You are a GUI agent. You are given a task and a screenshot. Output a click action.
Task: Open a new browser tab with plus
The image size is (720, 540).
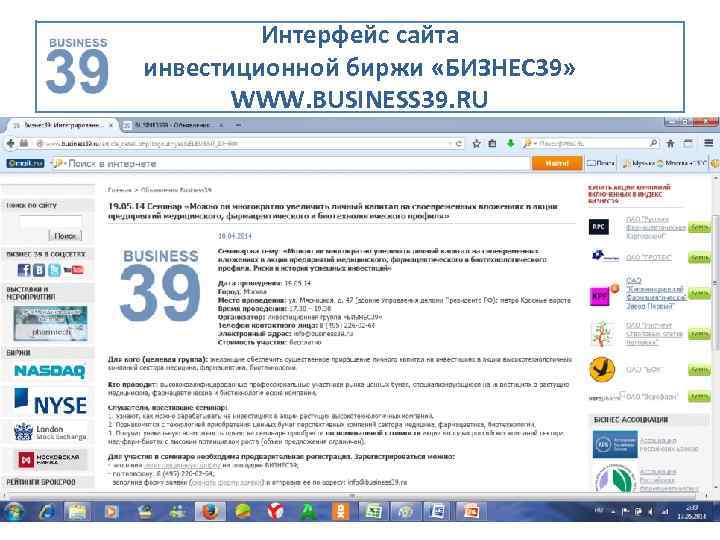[x=238, y=125]
